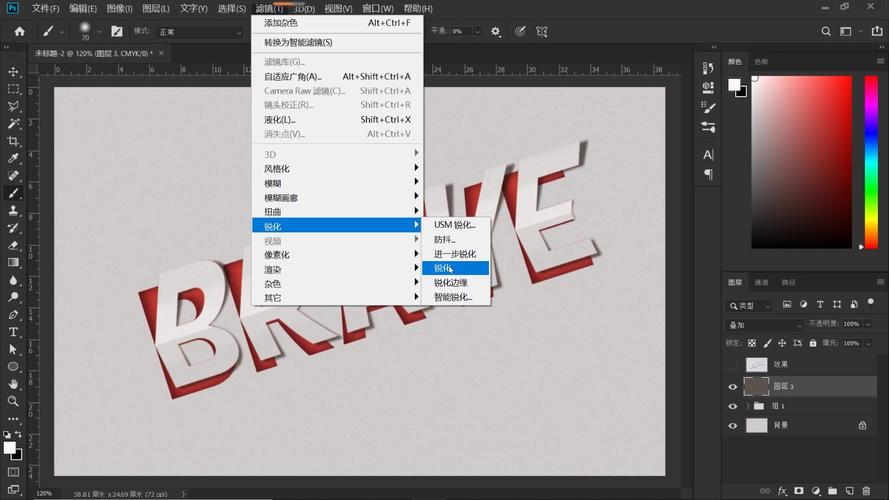Choose 锐化 in the sharpen submenu
The height and width of the screenshot is (500, 889).
455,268
